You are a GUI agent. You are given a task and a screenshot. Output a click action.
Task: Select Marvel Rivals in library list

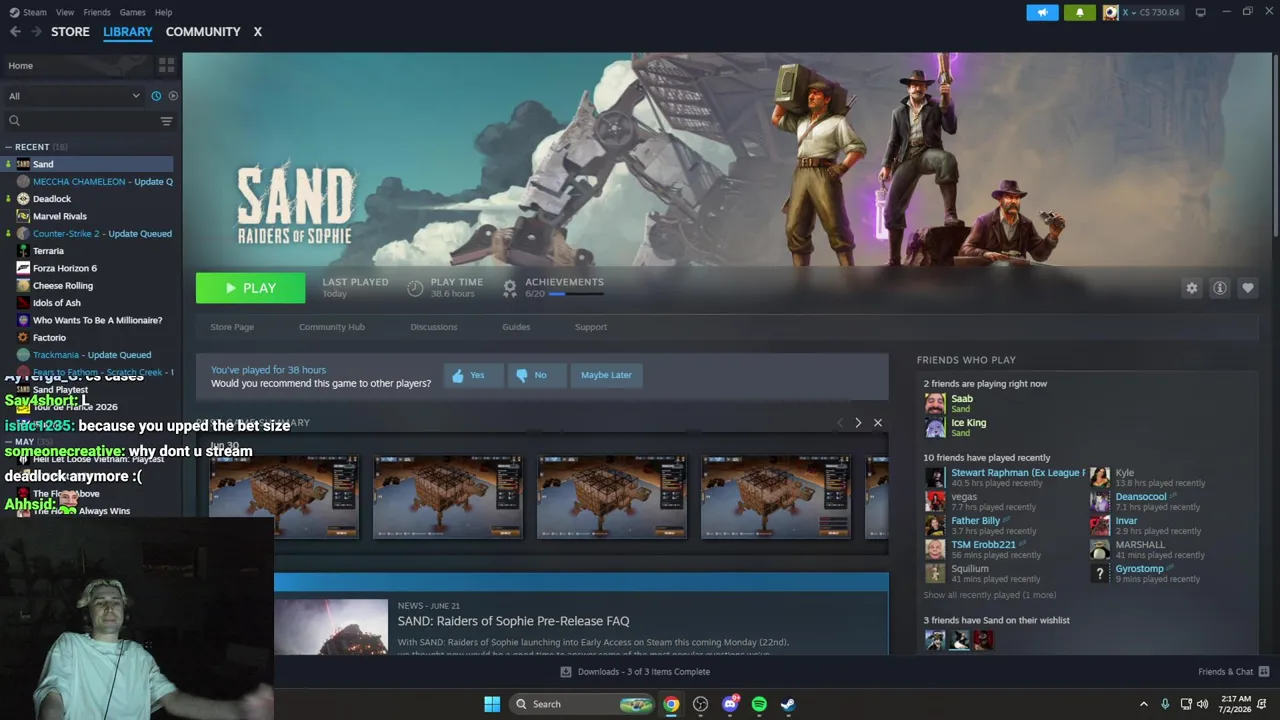(60, 216)
